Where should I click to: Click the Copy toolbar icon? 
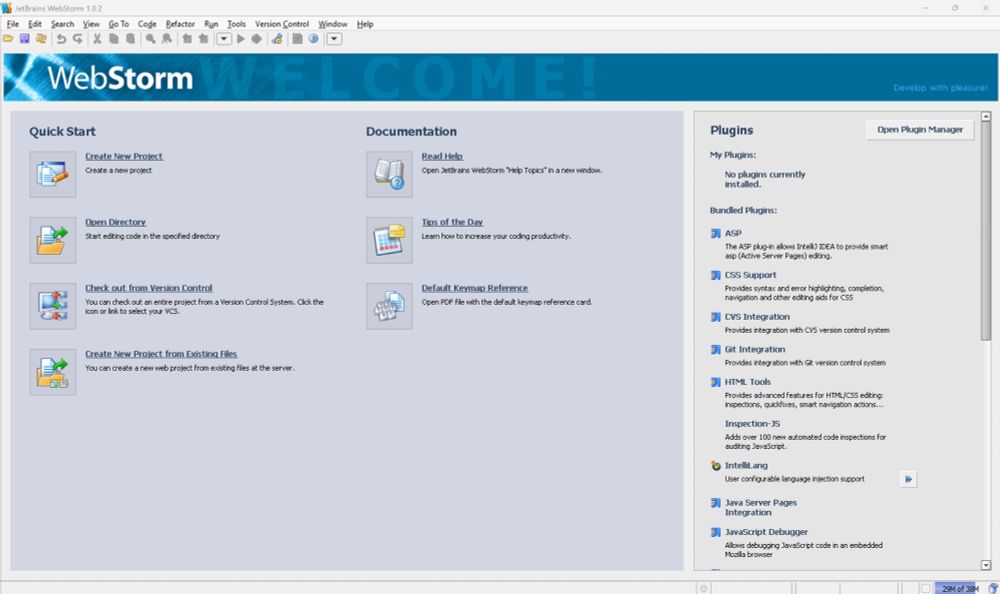pyautogui.click(x=114, y=39)
